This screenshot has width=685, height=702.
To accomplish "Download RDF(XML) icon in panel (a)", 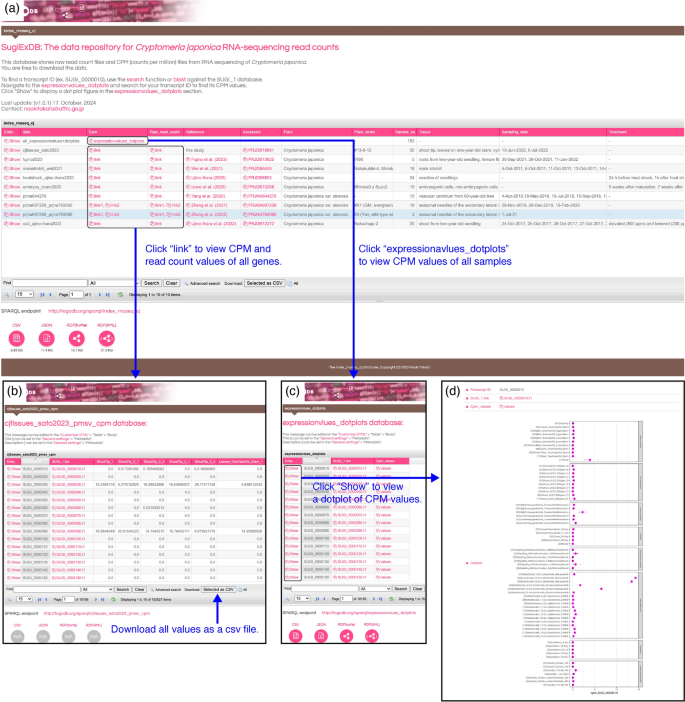I will click(107, 338).
